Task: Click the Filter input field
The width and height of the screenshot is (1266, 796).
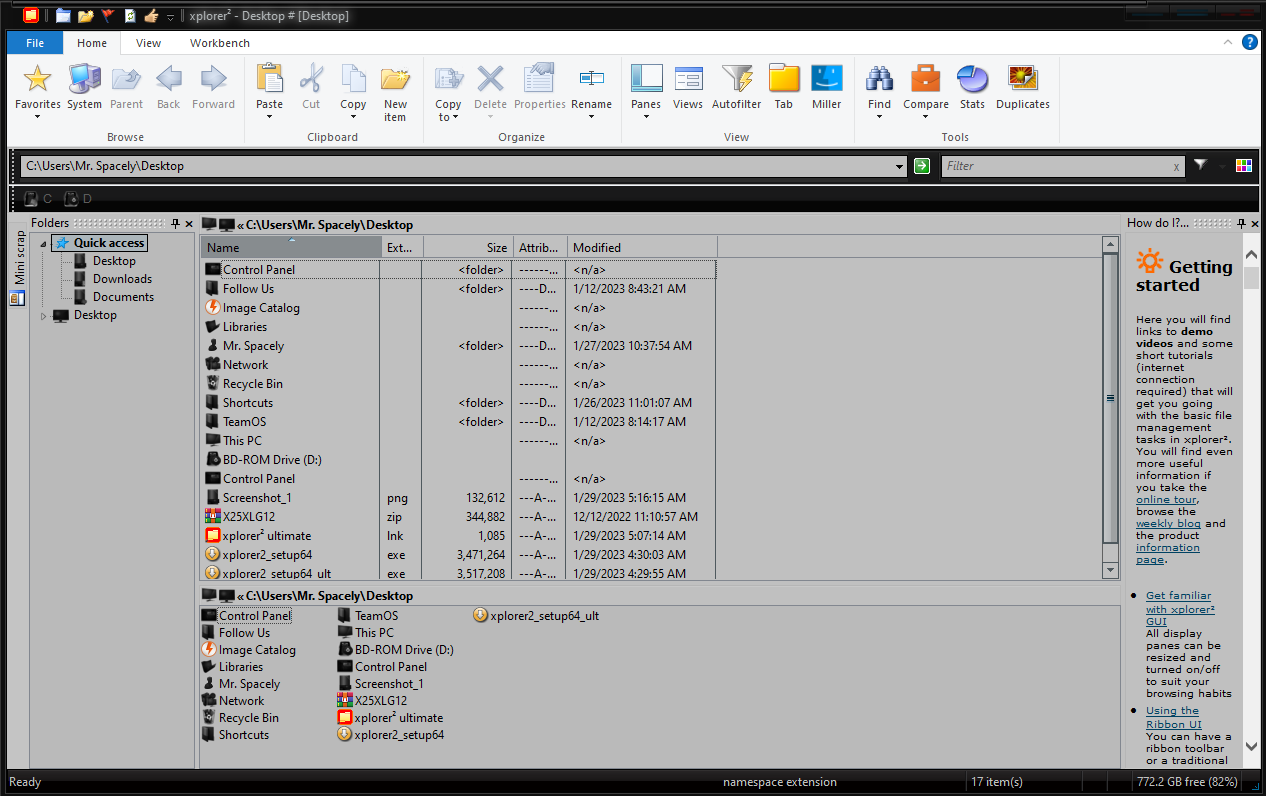Action: 1055,166
